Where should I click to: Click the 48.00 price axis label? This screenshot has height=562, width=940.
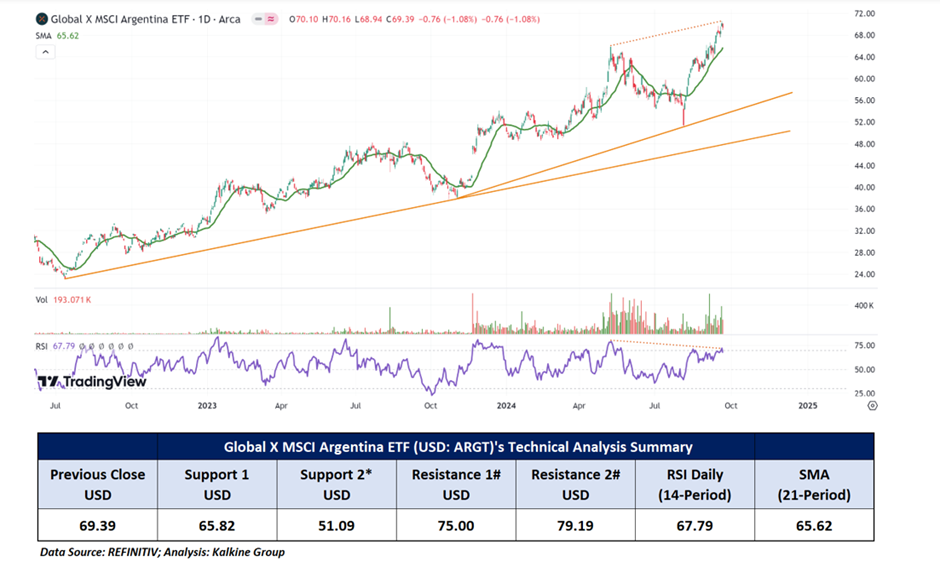pyautogui.click(x=864, y=144)
